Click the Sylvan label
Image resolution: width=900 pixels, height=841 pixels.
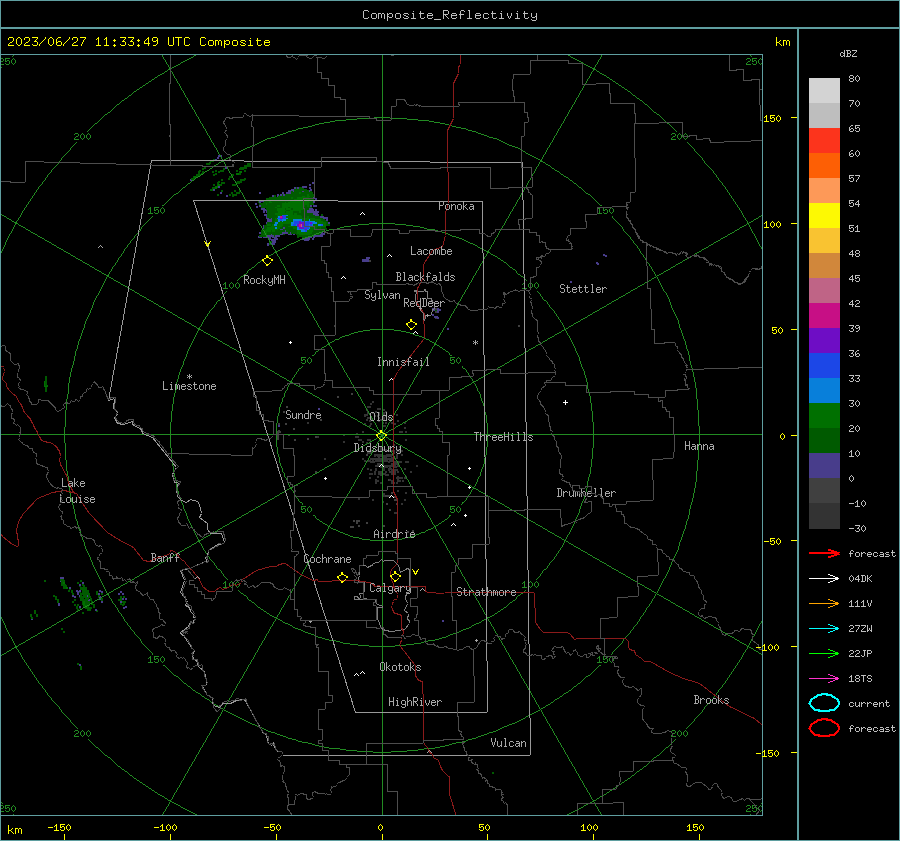[x=382, y=295]
